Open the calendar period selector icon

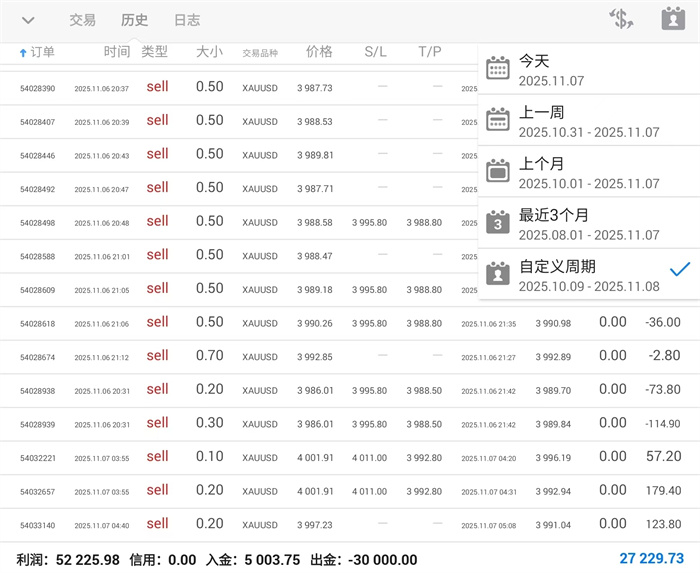(x=673, y=18)
